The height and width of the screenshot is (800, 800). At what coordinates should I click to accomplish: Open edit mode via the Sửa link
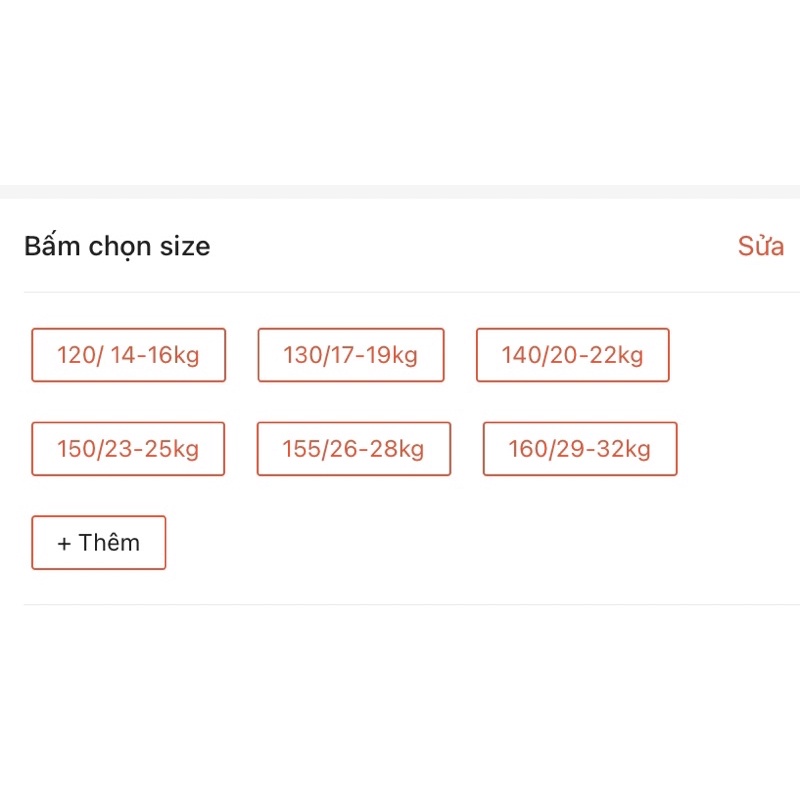760,246
